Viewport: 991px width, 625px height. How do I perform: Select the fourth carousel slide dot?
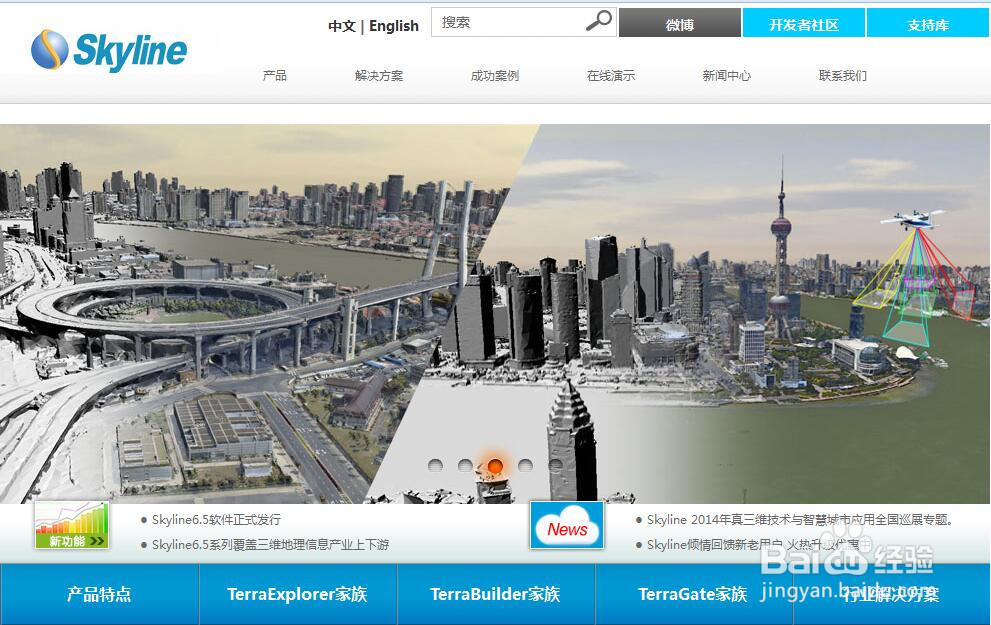[525, 466]
